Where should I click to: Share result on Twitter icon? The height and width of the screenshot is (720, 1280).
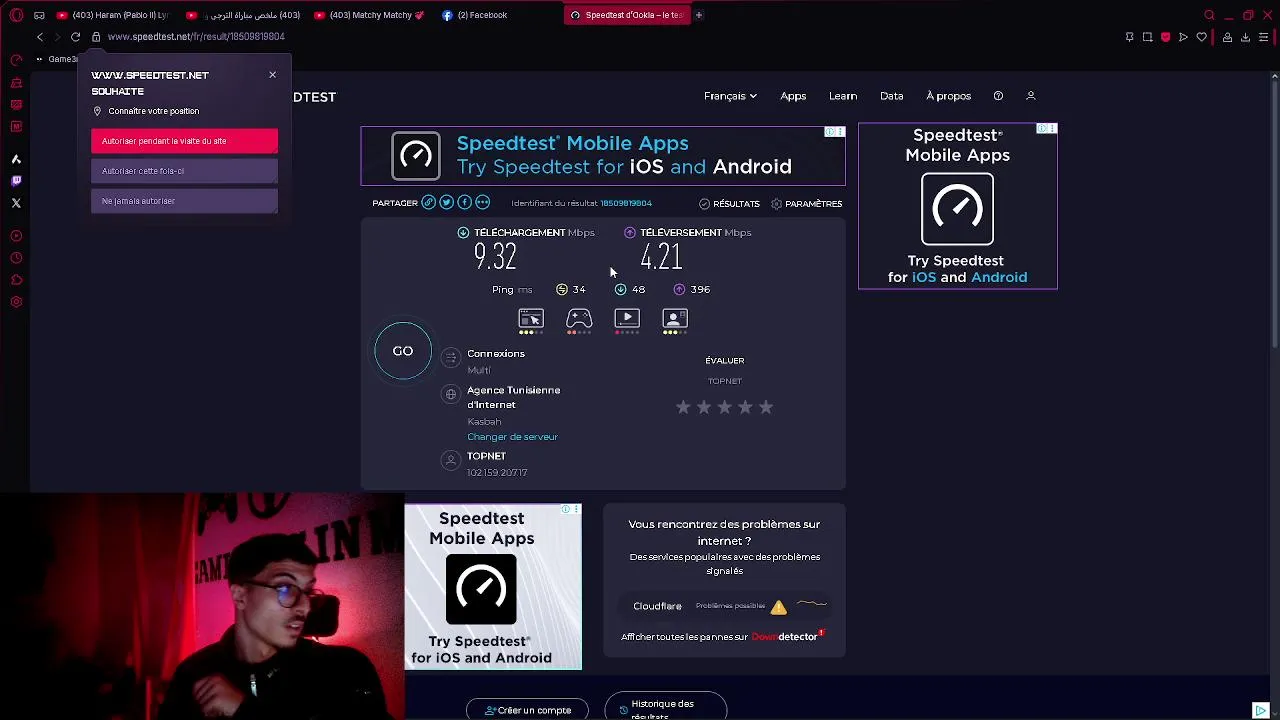click(446, 203)
